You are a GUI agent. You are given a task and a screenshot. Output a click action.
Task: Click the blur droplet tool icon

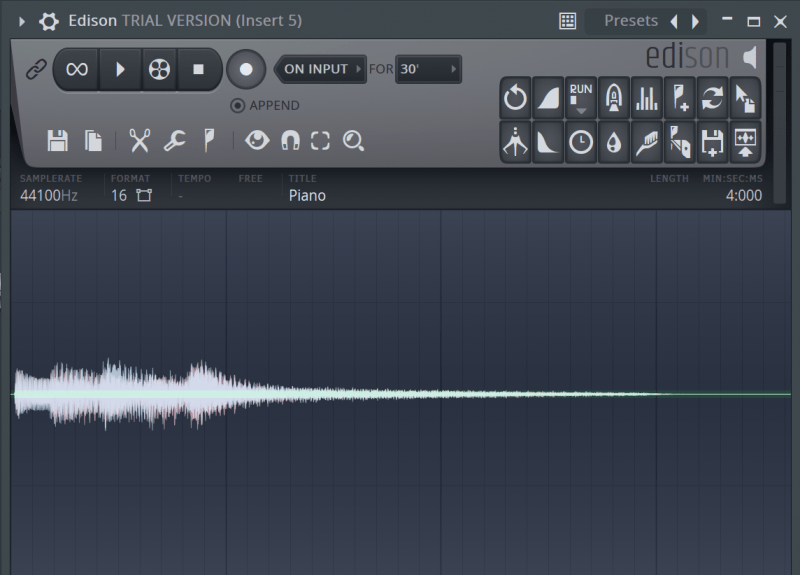click(614, 143)
